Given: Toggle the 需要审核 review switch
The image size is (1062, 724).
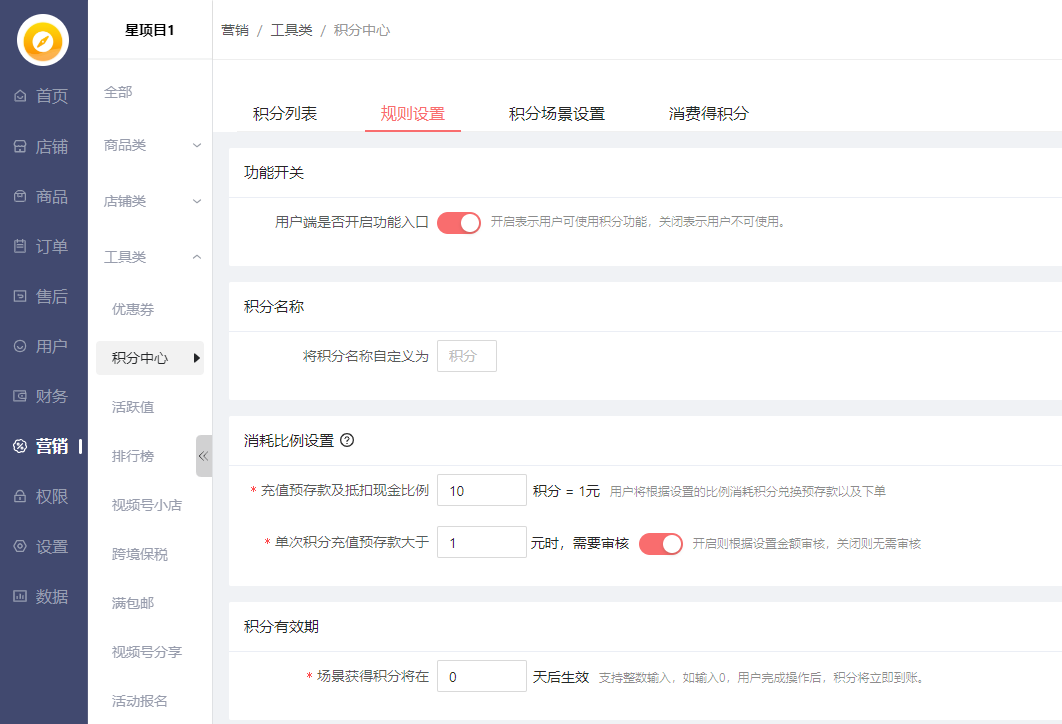Looking at the screenshot, I should coord(660,543).
